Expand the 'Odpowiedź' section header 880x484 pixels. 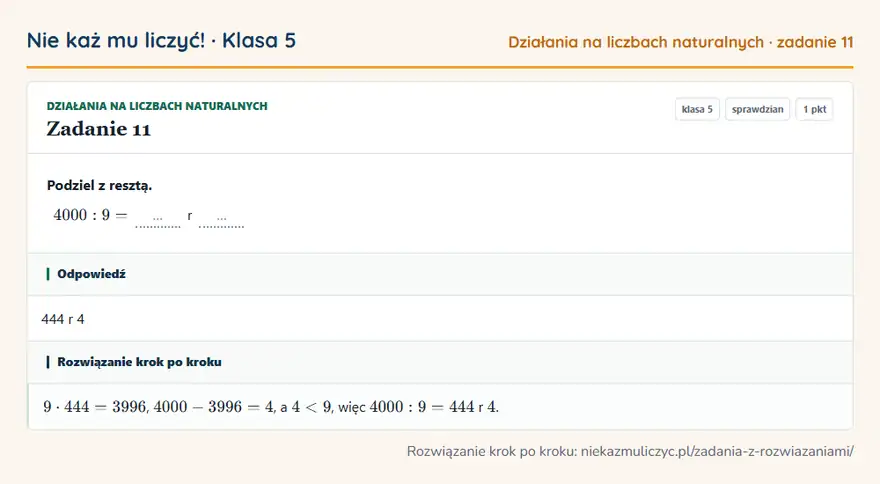(x=440, y=274)
